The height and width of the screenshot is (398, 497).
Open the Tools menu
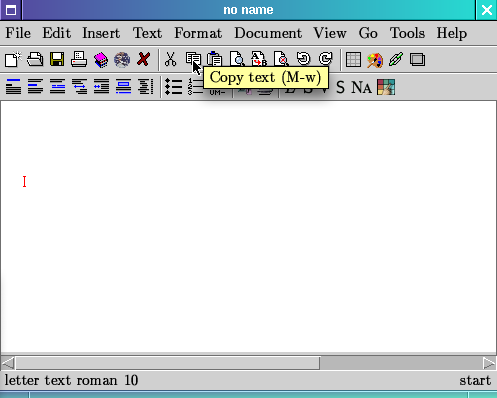407,33
